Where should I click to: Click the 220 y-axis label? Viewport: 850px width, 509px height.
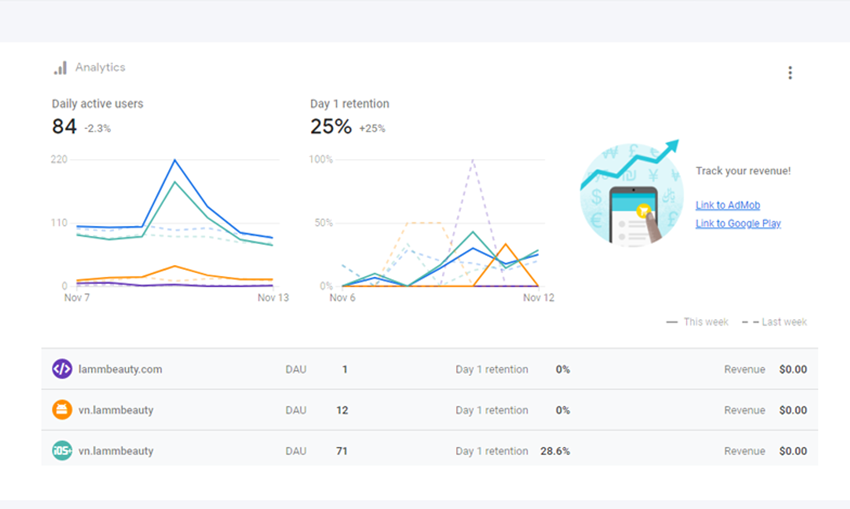[59, 159]
